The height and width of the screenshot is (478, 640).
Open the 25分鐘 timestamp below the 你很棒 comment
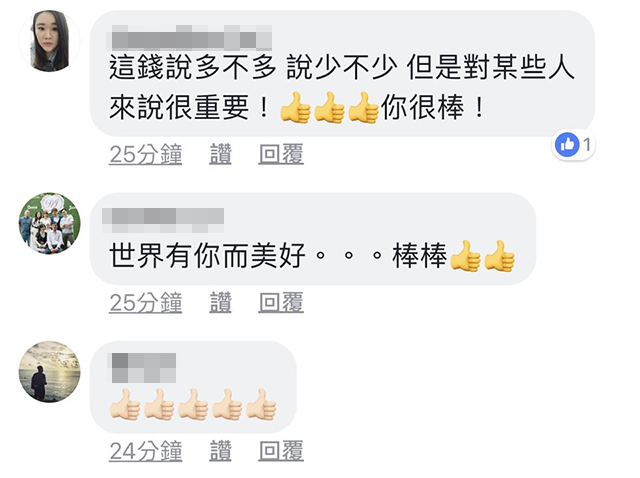tap(146, 154)
